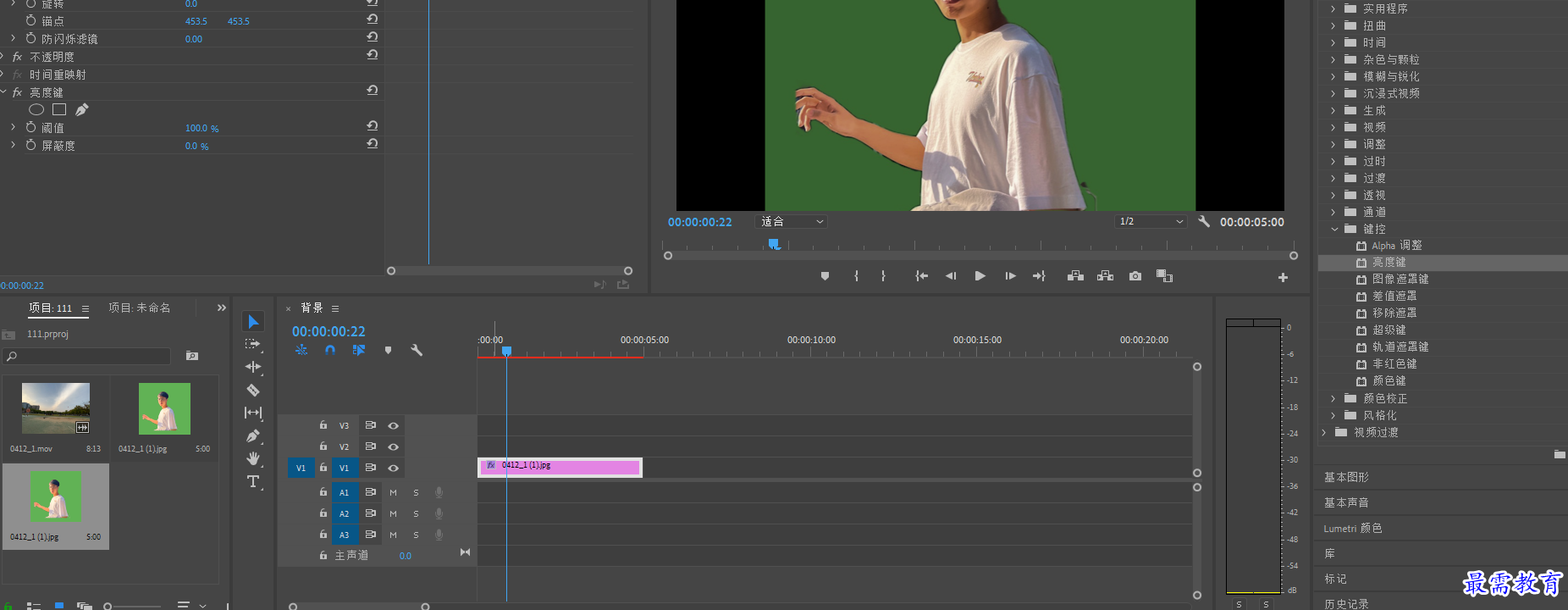Select the 轨道遮罩键 effect
The width and height of the screenshot is (1568, 610).
click(1400, 347)
